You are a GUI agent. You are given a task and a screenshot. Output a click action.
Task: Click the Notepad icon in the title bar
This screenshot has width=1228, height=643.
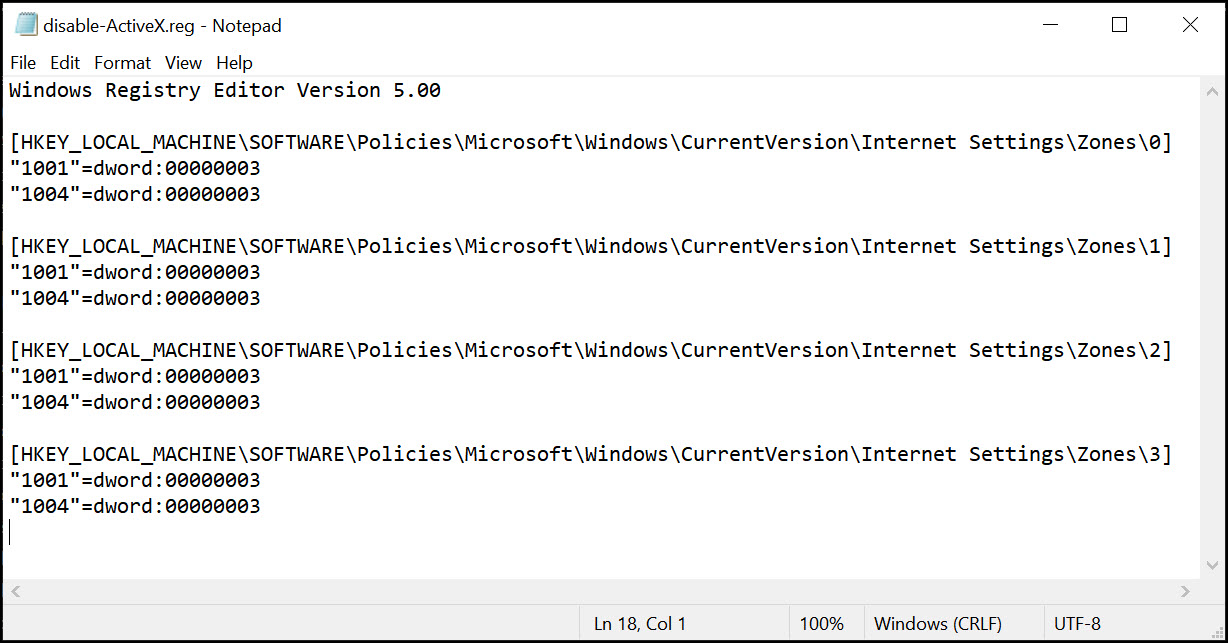point(26,25)
